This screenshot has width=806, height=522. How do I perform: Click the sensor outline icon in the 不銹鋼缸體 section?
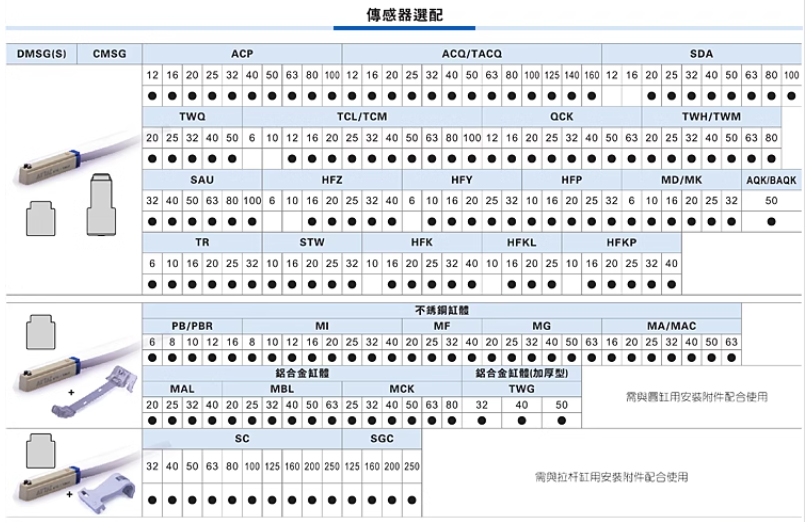pos(41,332)
